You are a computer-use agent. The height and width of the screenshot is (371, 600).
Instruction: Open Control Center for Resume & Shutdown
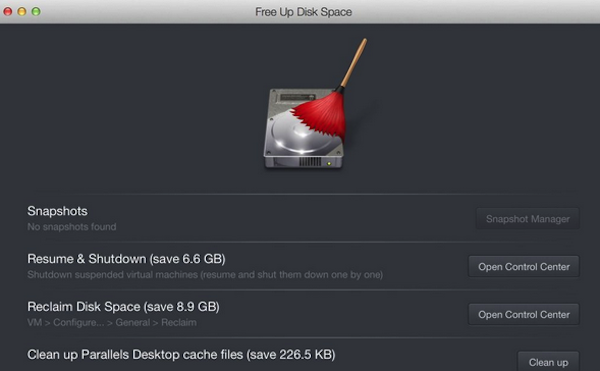[524, 267]
